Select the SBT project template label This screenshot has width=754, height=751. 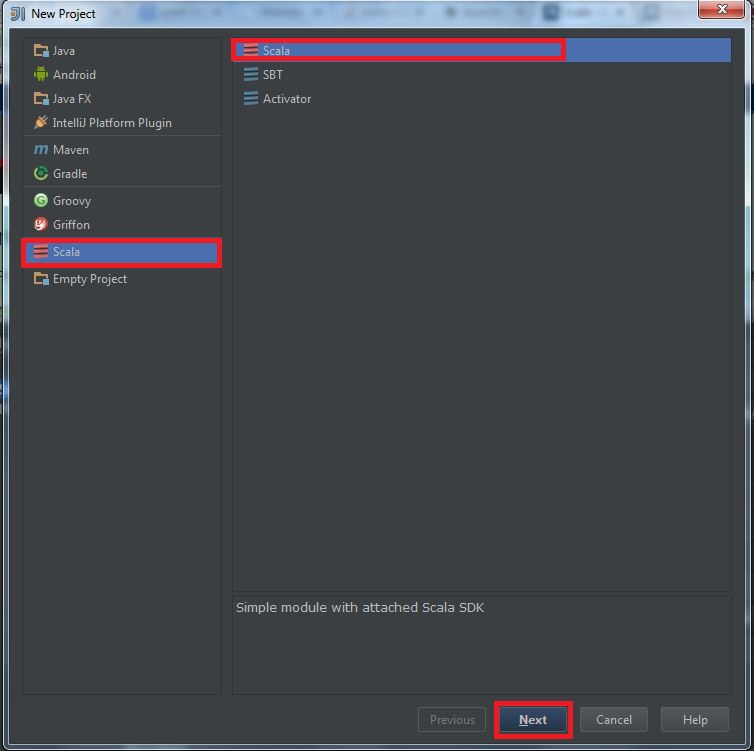[x=273, y=75]
